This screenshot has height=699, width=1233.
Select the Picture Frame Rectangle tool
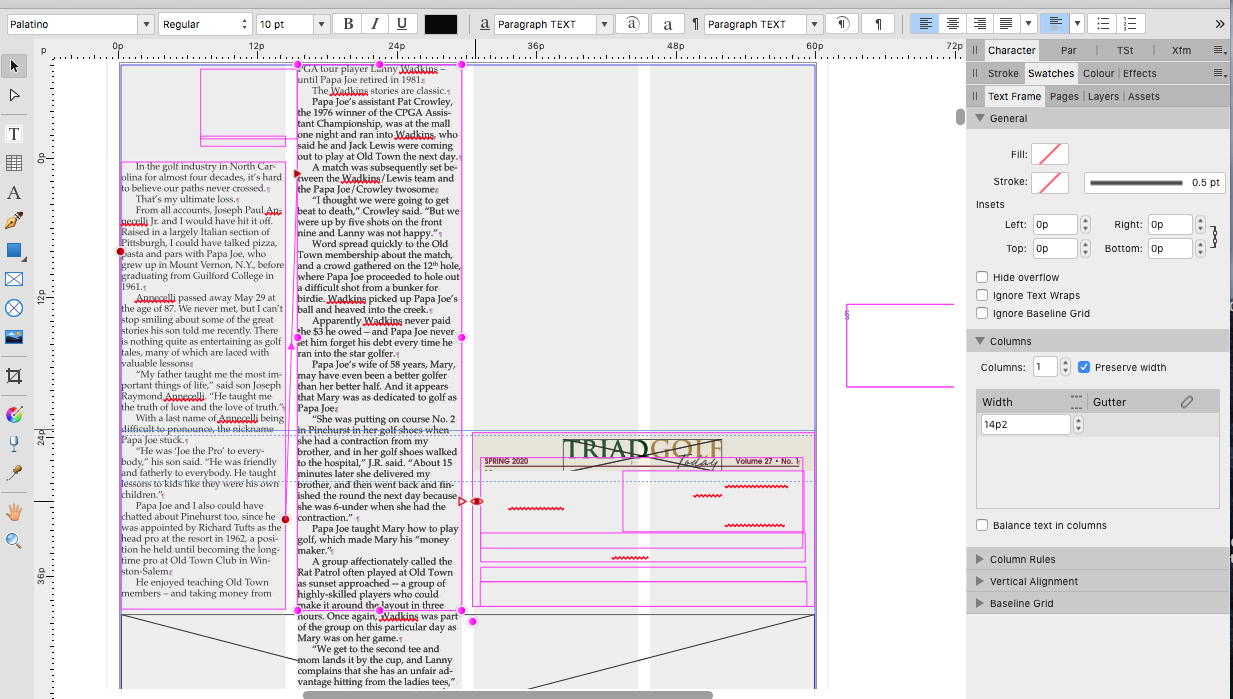pos(14,279)
